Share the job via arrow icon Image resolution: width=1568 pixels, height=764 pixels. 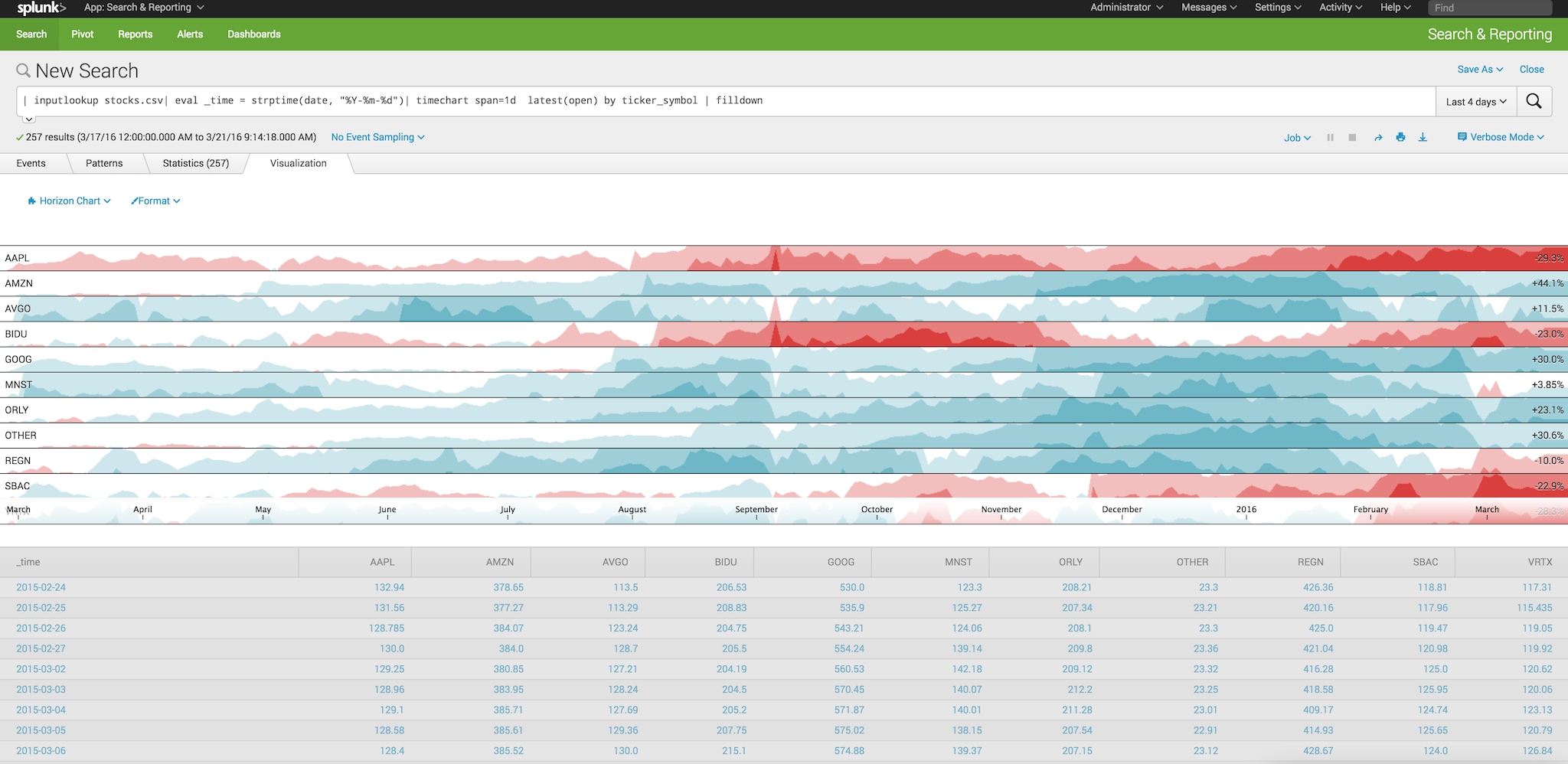click(1378, 138)
